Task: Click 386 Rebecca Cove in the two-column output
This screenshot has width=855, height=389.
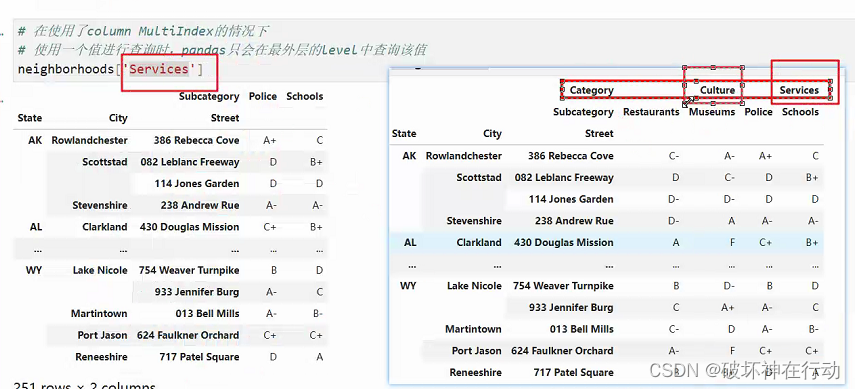Action: point(196,140)
